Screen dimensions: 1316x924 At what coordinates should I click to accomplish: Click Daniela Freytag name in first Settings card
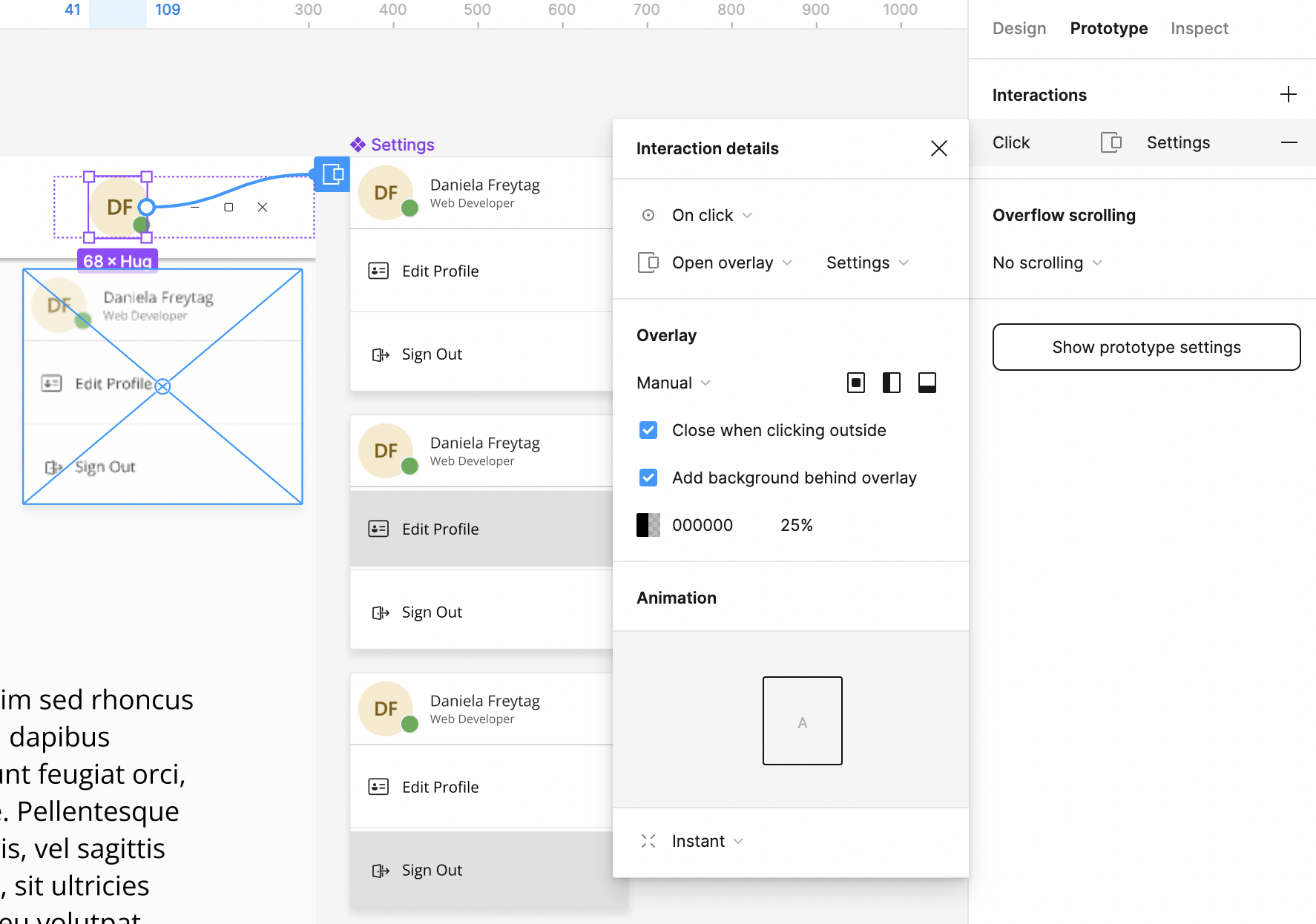click(x=485, y=185)
